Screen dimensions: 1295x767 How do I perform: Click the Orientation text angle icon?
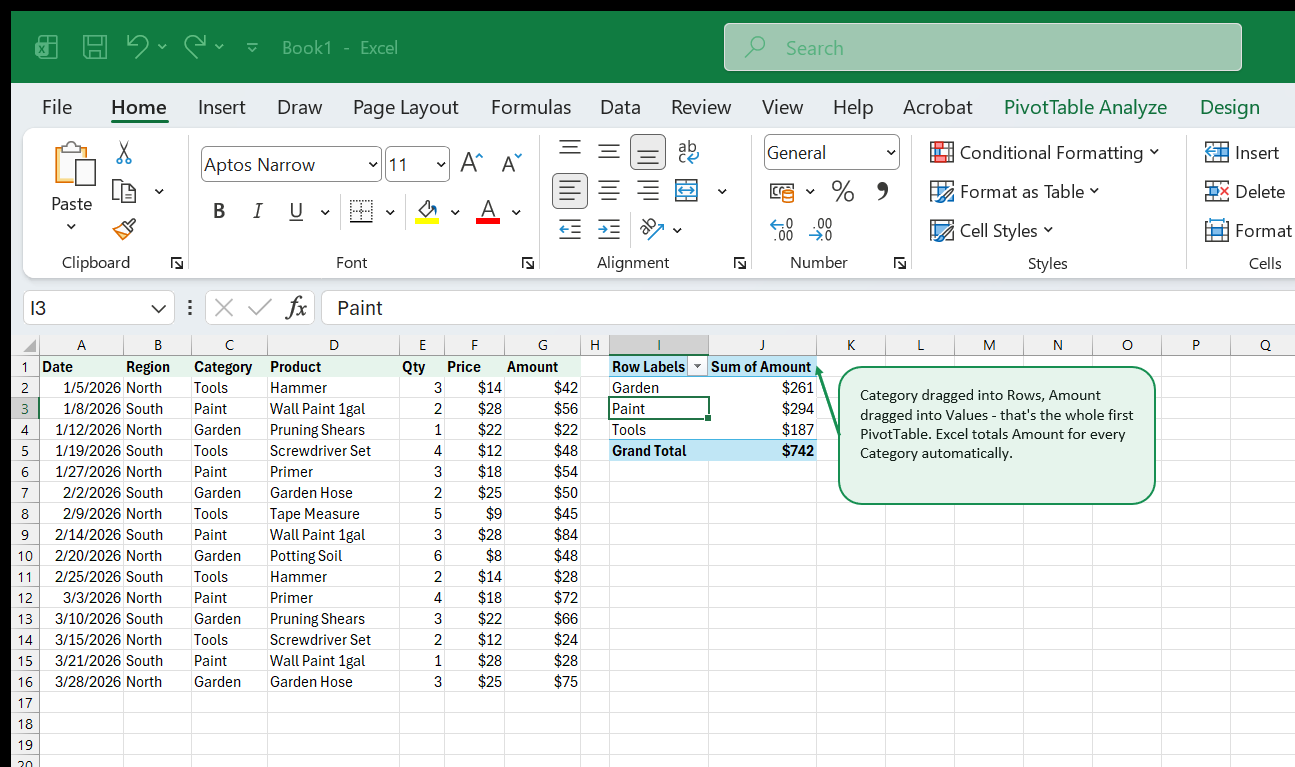click(x=651, y=229)
